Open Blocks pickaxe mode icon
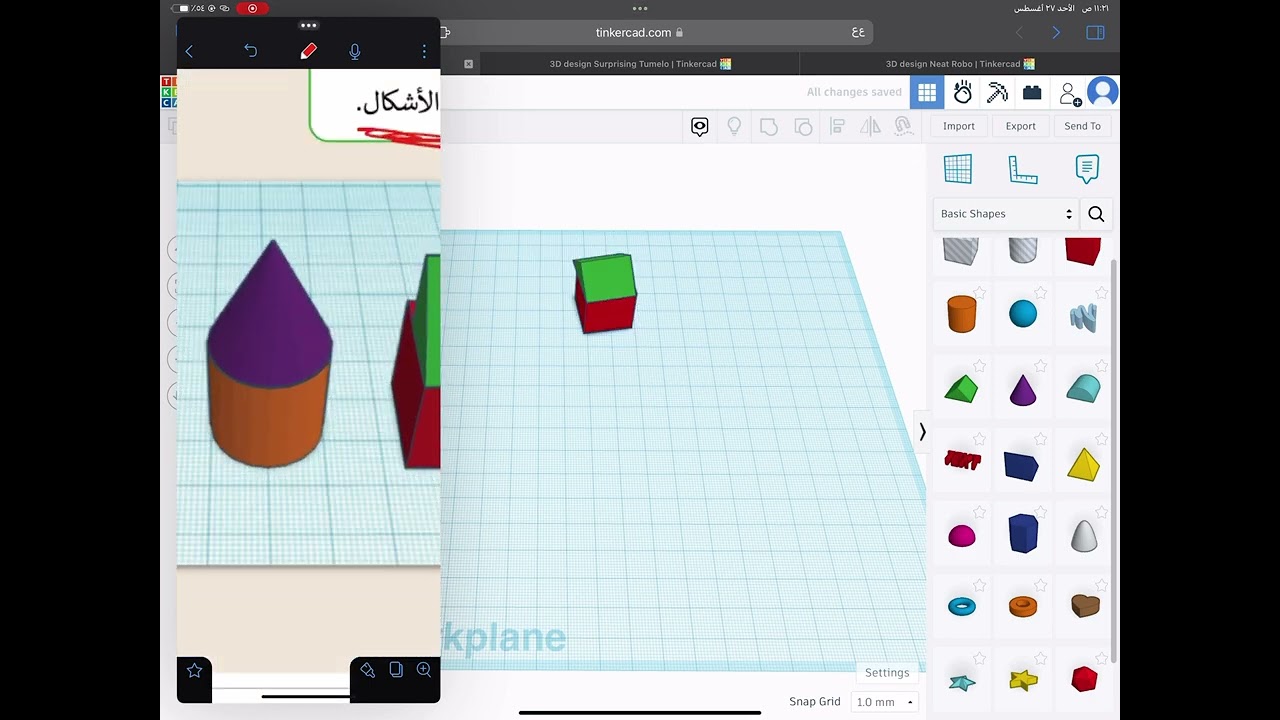This screenshot has width=1280, height=720. pos(997,92)
